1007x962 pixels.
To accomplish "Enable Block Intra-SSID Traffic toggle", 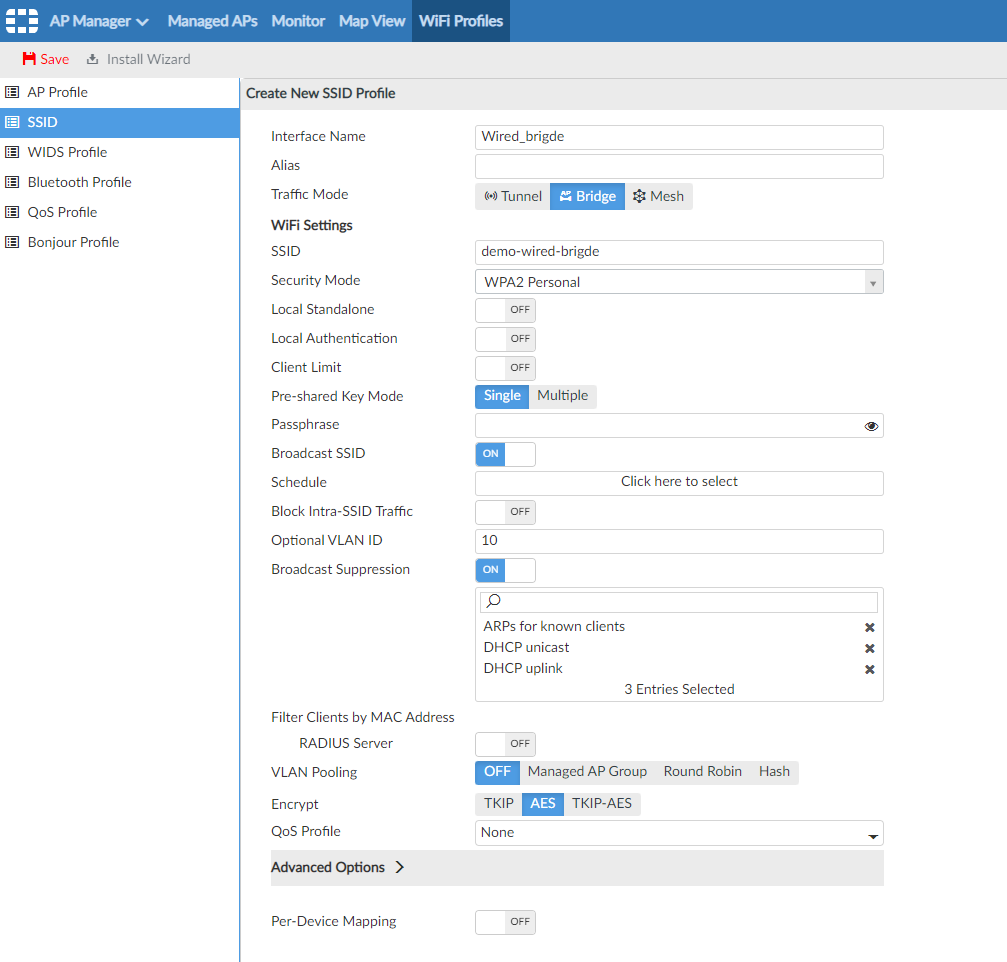I will tap(505, 512).
